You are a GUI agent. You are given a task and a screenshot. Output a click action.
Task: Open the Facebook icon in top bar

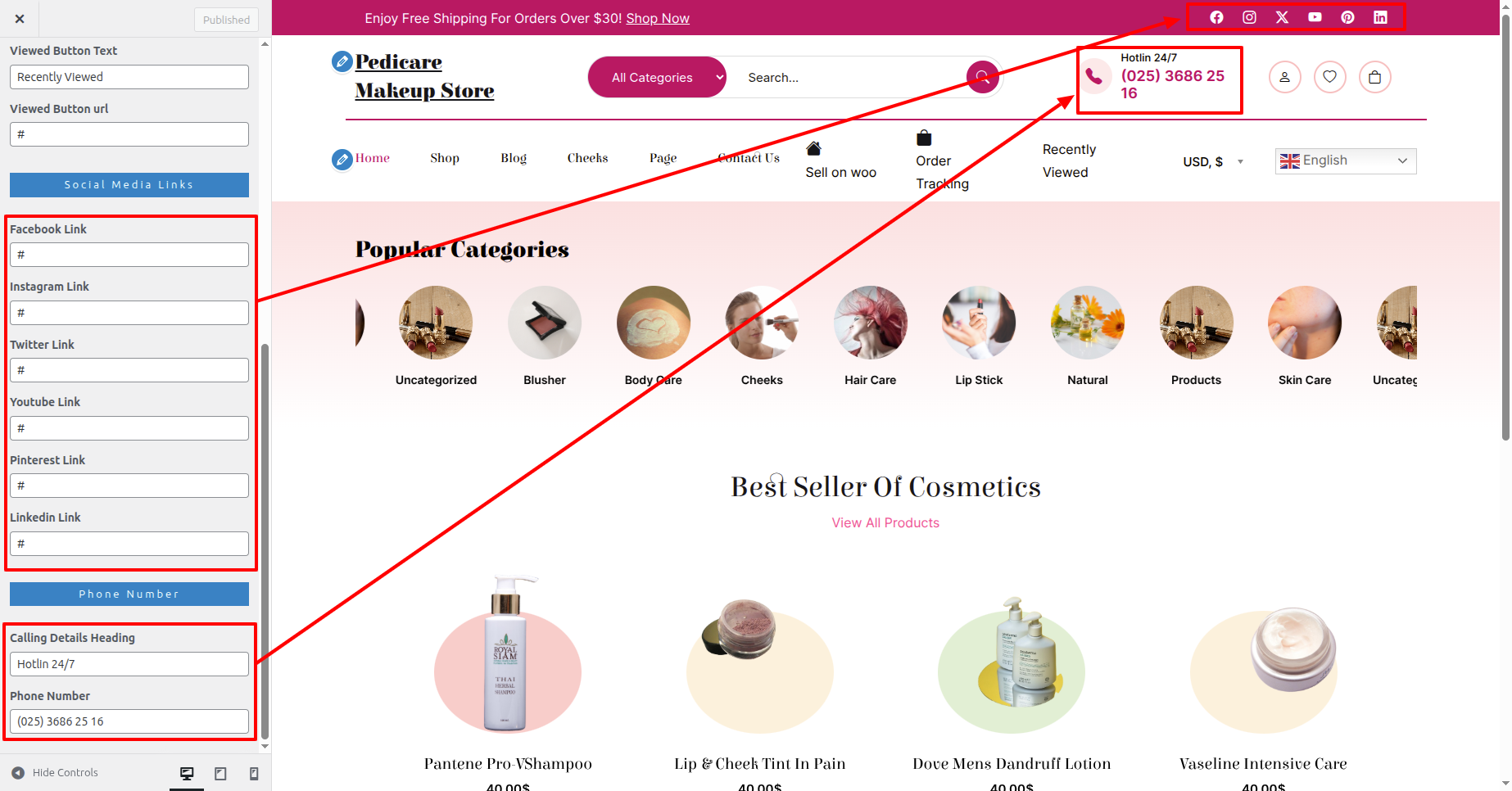tap(1216, 17)
